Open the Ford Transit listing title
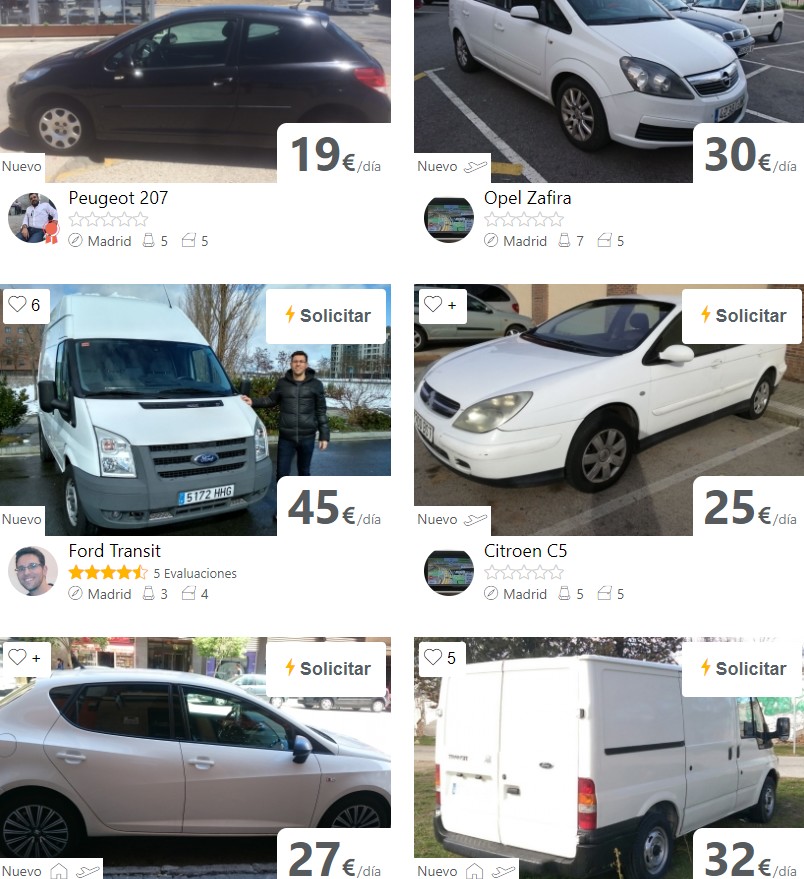 (x=114, y=551)
